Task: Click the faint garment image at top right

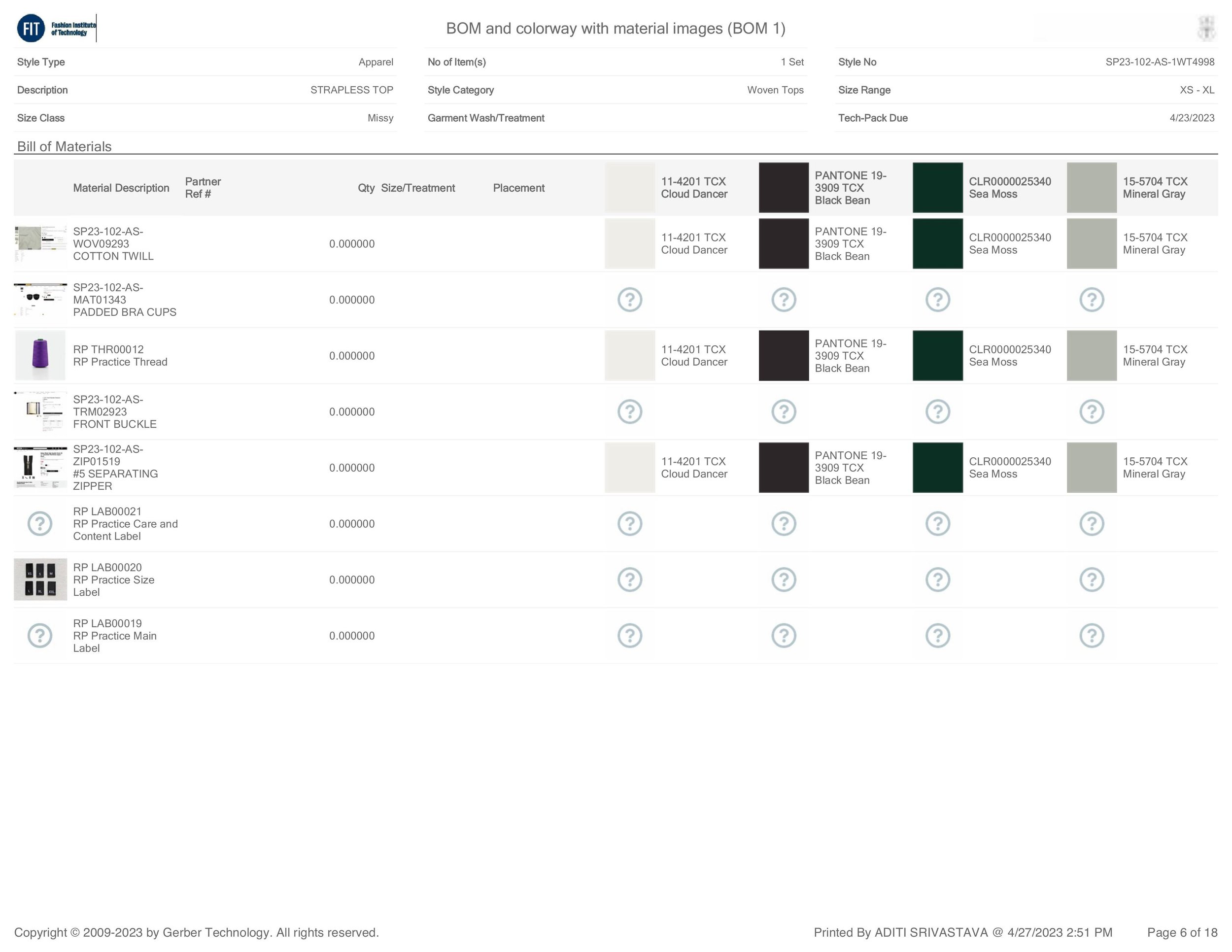Action: click(1206, 28)
